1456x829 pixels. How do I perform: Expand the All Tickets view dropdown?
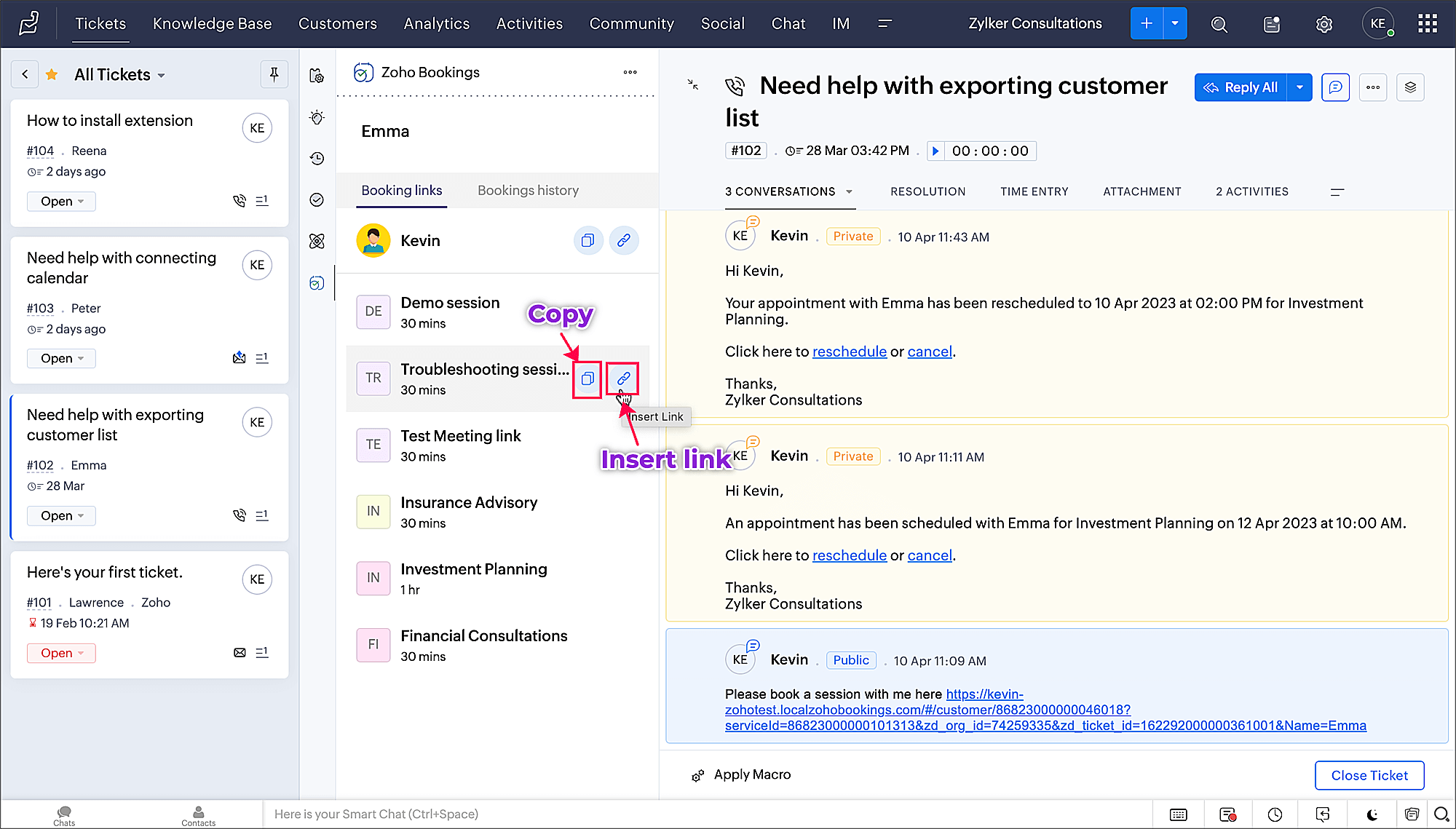[161, 75]
